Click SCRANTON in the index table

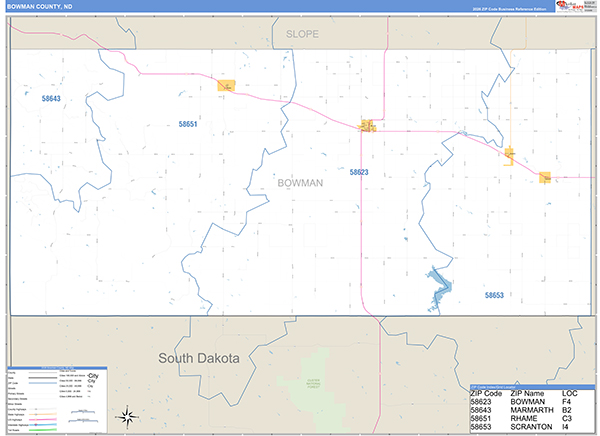tap(532, 427)
